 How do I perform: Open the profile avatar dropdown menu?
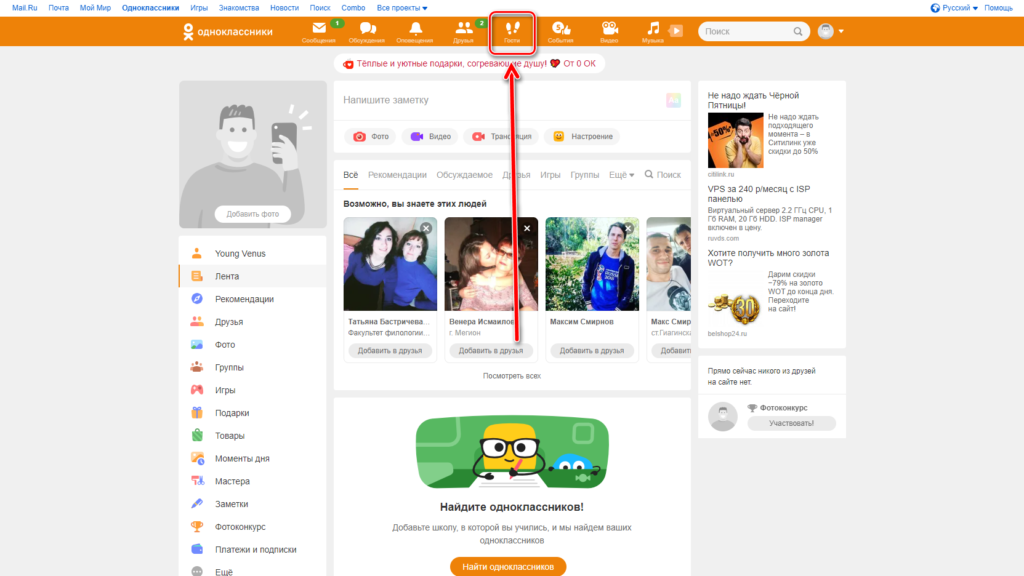click(x=831, y=31)
